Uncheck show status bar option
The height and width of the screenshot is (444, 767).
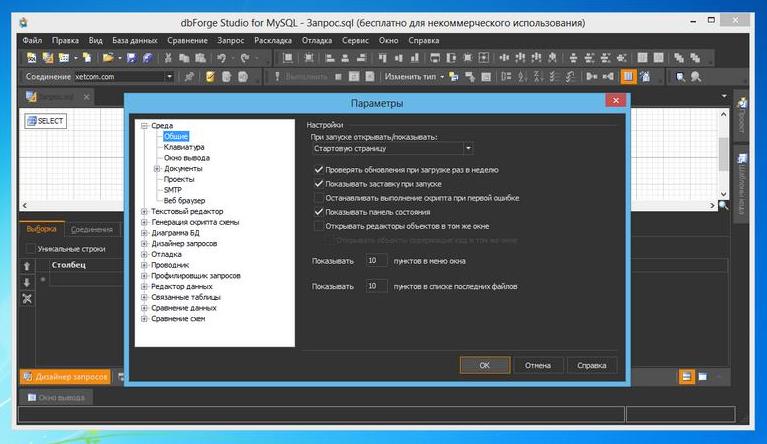pos(318,212)
